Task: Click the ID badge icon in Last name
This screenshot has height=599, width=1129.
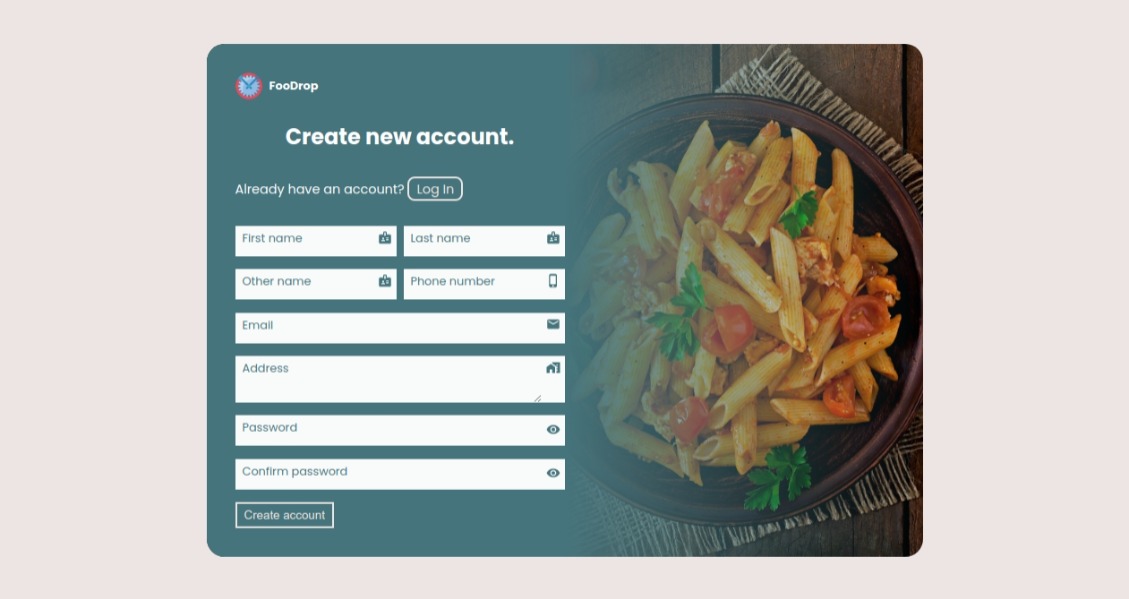Action: (553, 238)
